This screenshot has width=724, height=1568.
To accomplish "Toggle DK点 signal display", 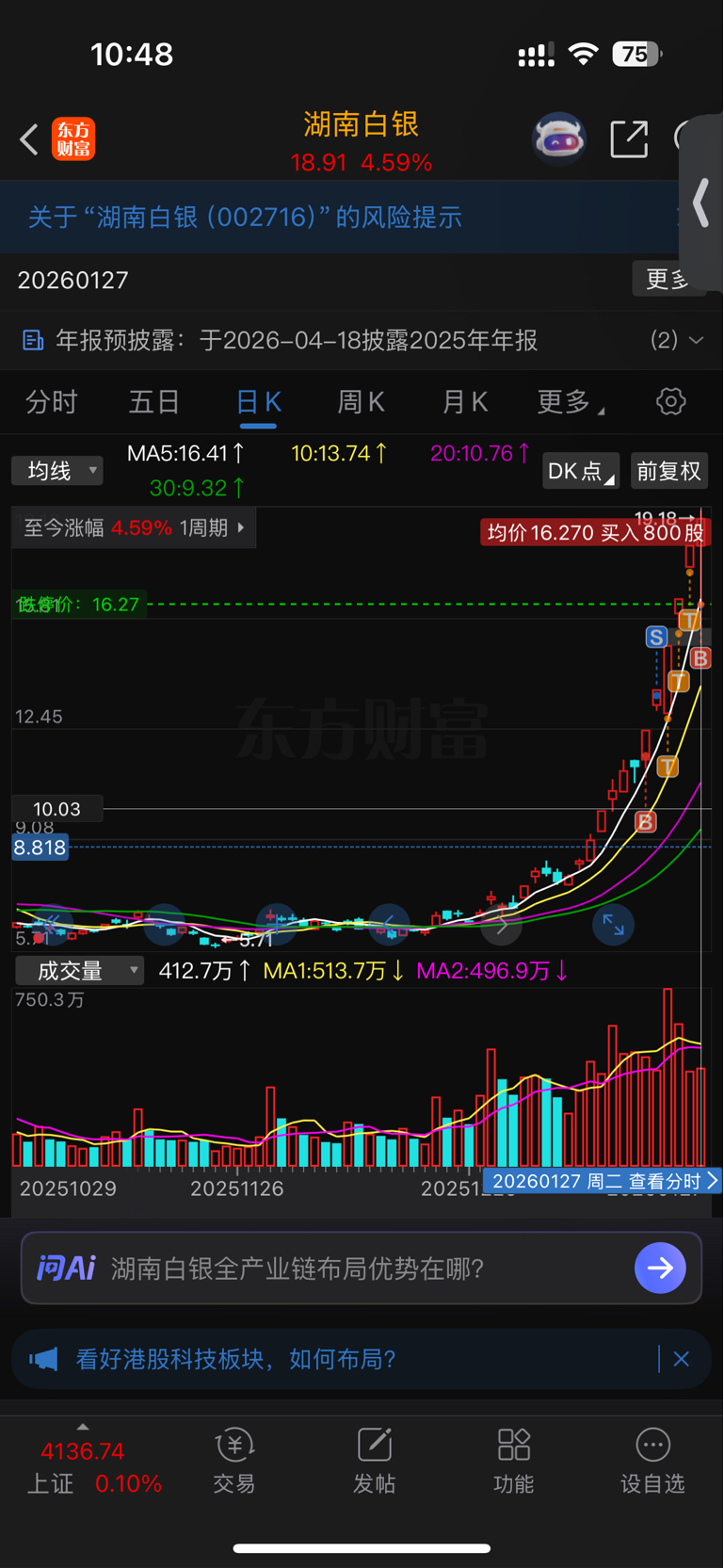I will (x=580, y=471).
